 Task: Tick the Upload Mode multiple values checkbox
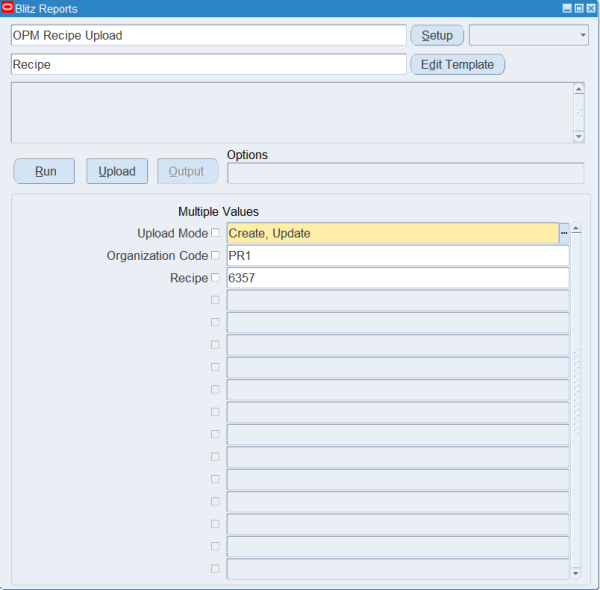click(x=215, y=233)
